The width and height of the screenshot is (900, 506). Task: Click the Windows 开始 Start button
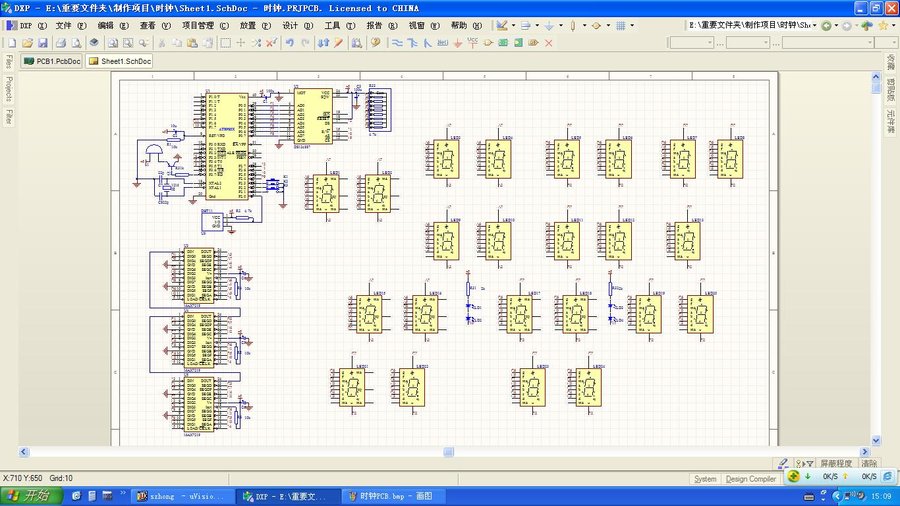tap(30, 496)
